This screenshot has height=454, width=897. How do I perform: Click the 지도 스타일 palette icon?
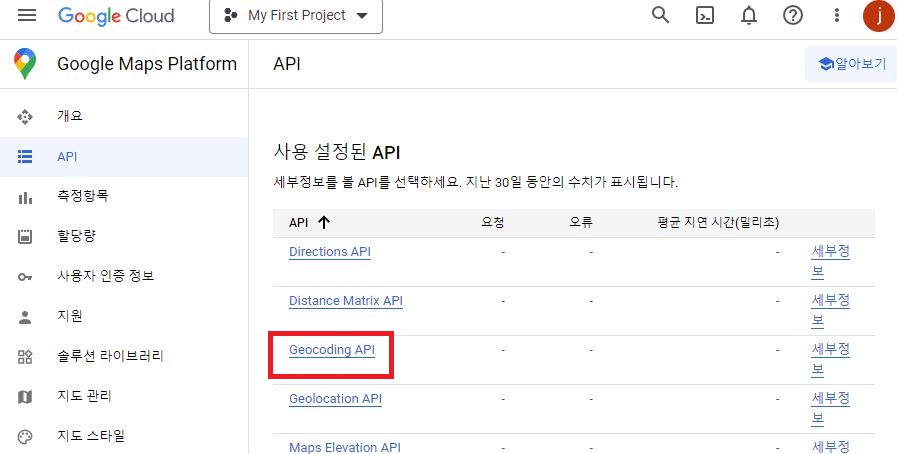[25, 437]
